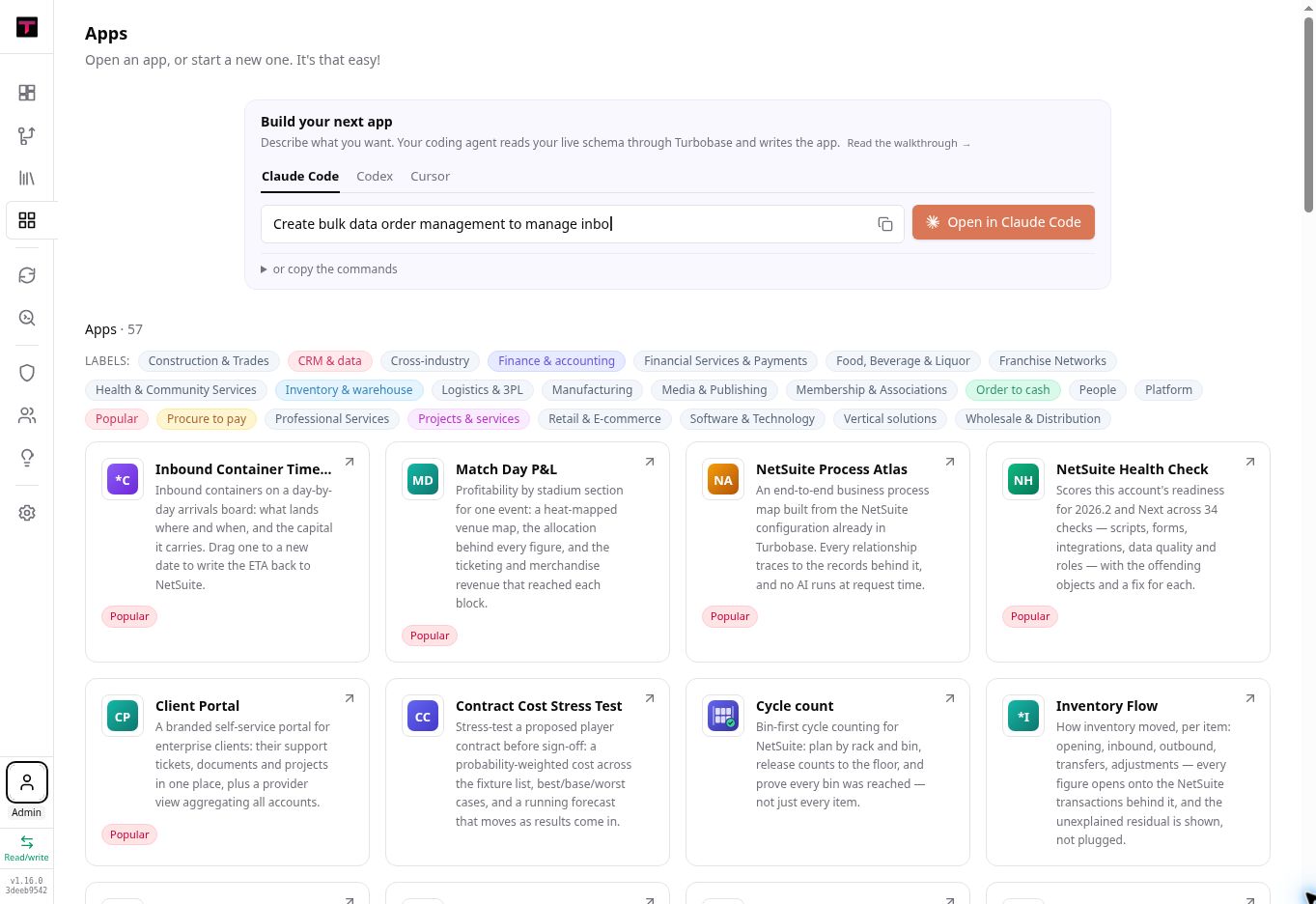Open the query search console icon

pyautogui.click(x=27, y=318)
